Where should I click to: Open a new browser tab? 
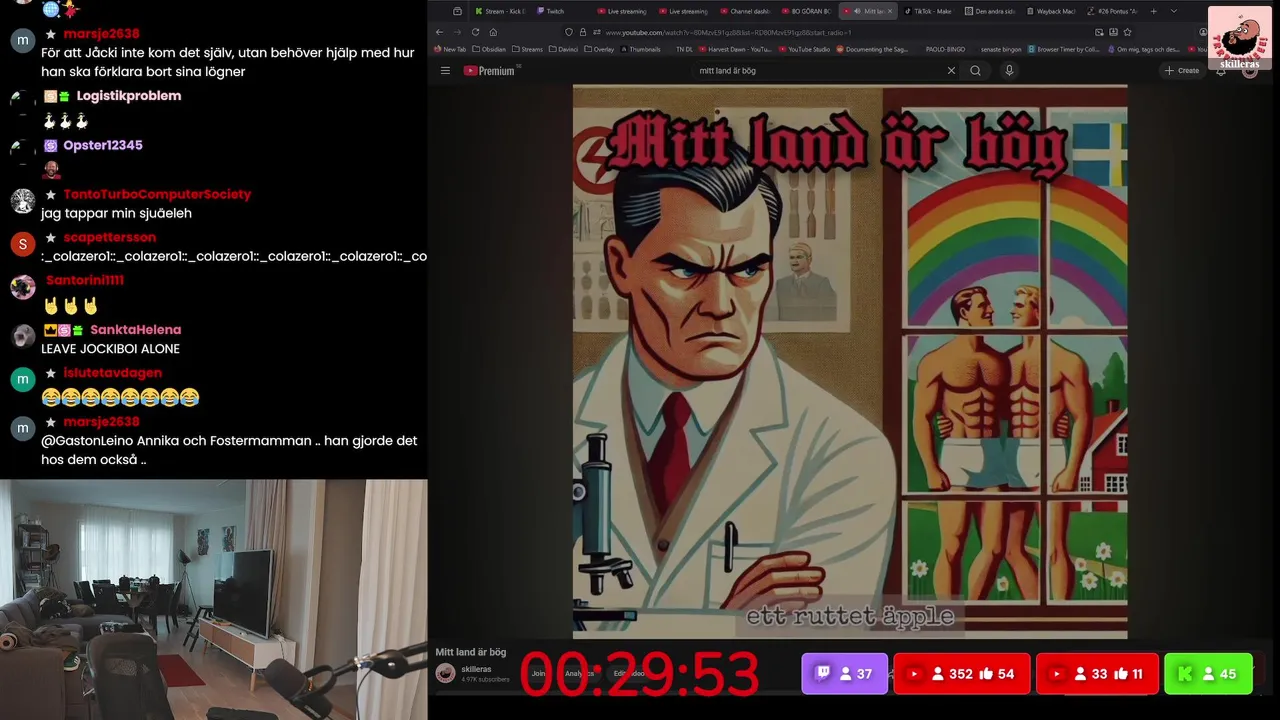1153,11
